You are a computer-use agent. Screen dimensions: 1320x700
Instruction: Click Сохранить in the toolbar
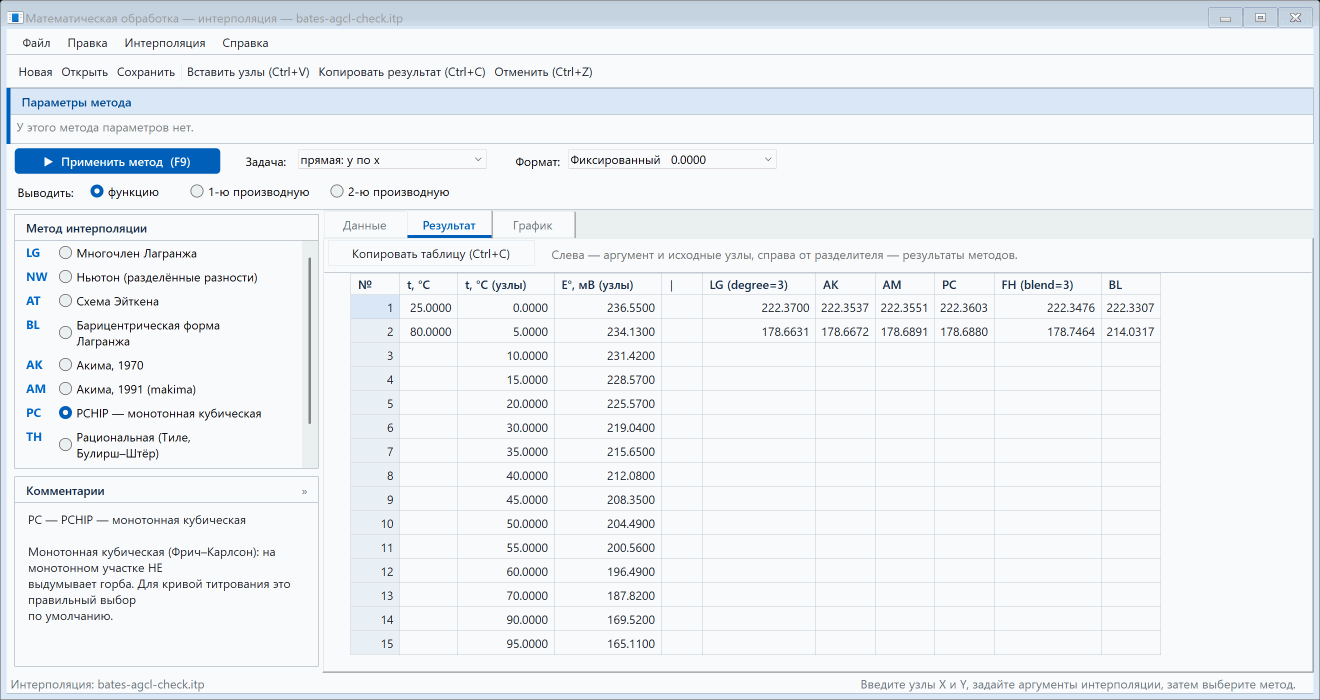click(x=146, y=72)
